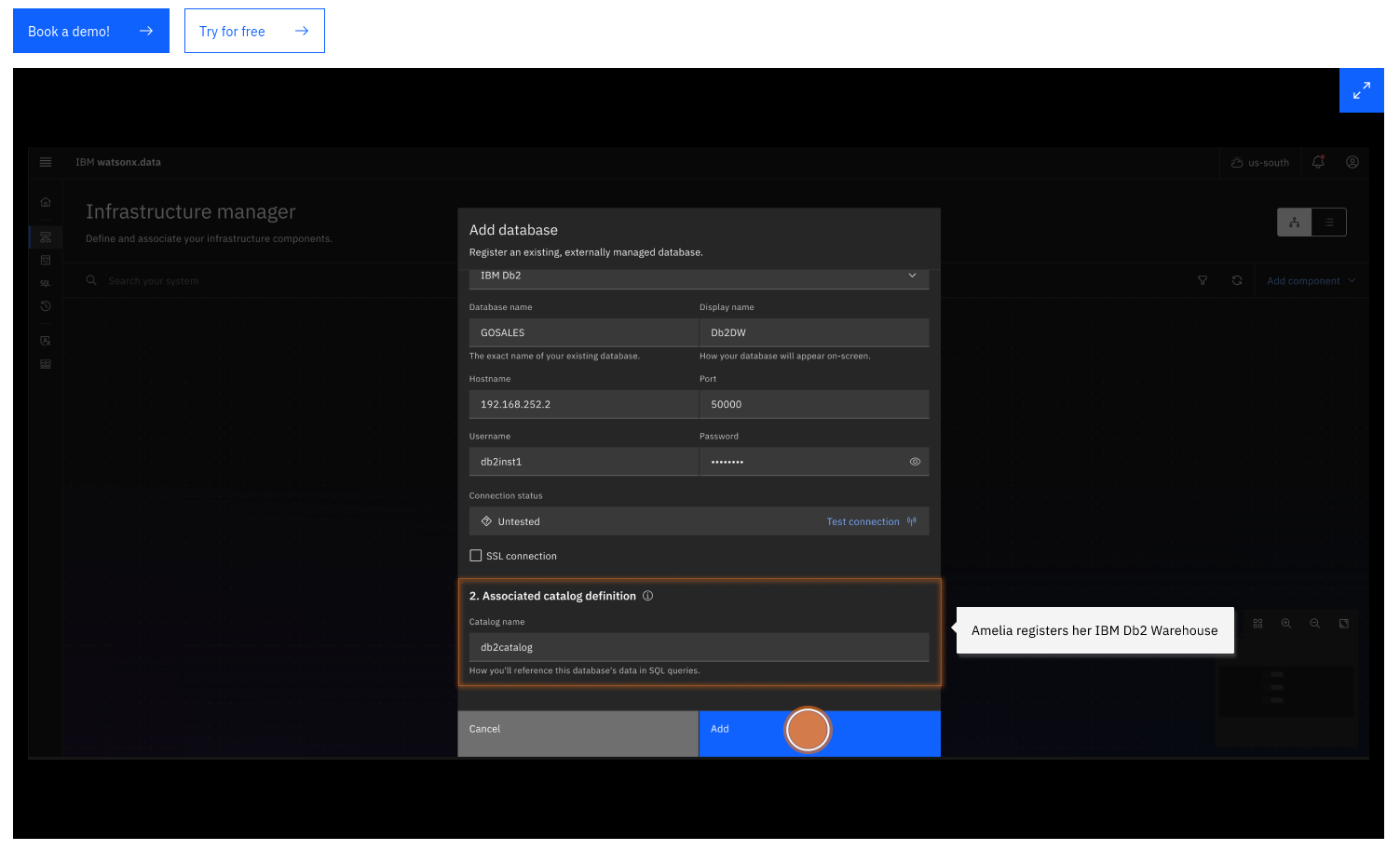Open Query history clock icon in sidebar
This screenshot has width=1400, height=850.
(x=46, y=306)
